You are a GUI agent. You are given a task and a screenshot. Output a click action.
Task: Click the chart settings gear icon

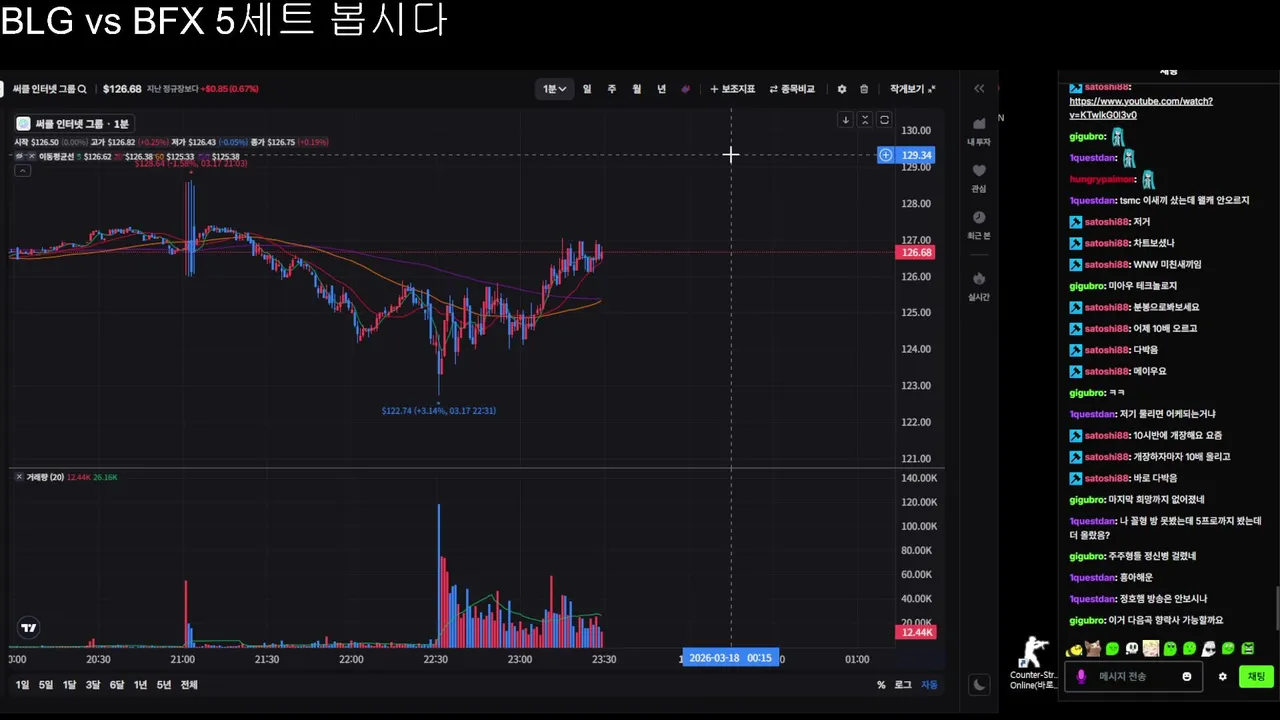point(841,89)
